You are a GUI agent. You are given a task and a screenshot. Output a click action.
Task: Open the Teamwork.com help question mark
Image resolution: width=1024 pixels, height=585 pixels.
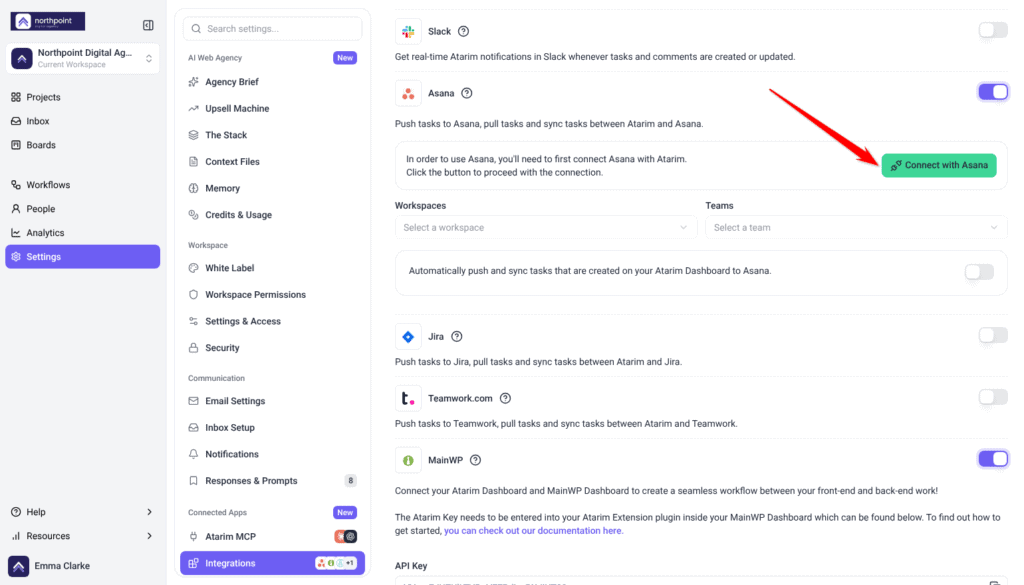click(x=505, y=398)
